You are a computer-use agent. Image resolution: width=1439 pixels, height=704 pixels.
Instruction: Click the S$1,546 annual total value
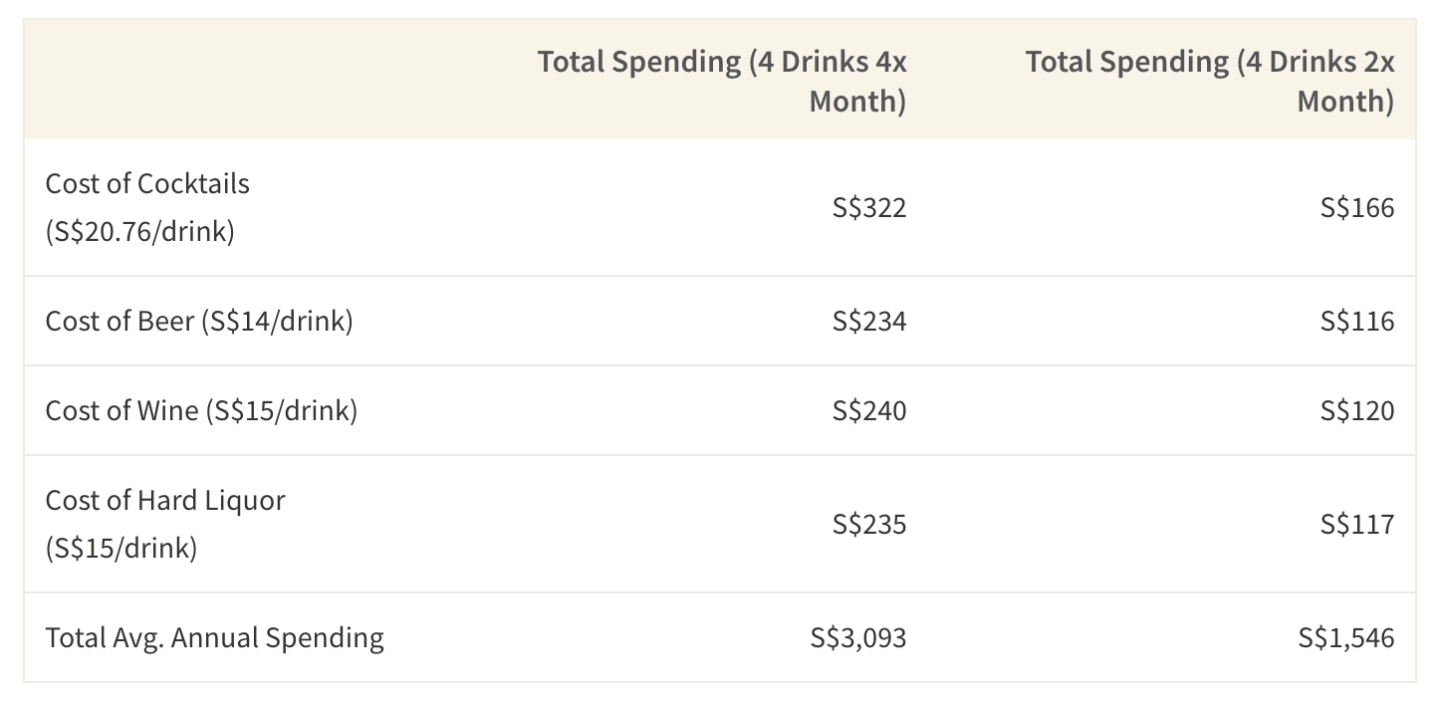point(1346,637)
